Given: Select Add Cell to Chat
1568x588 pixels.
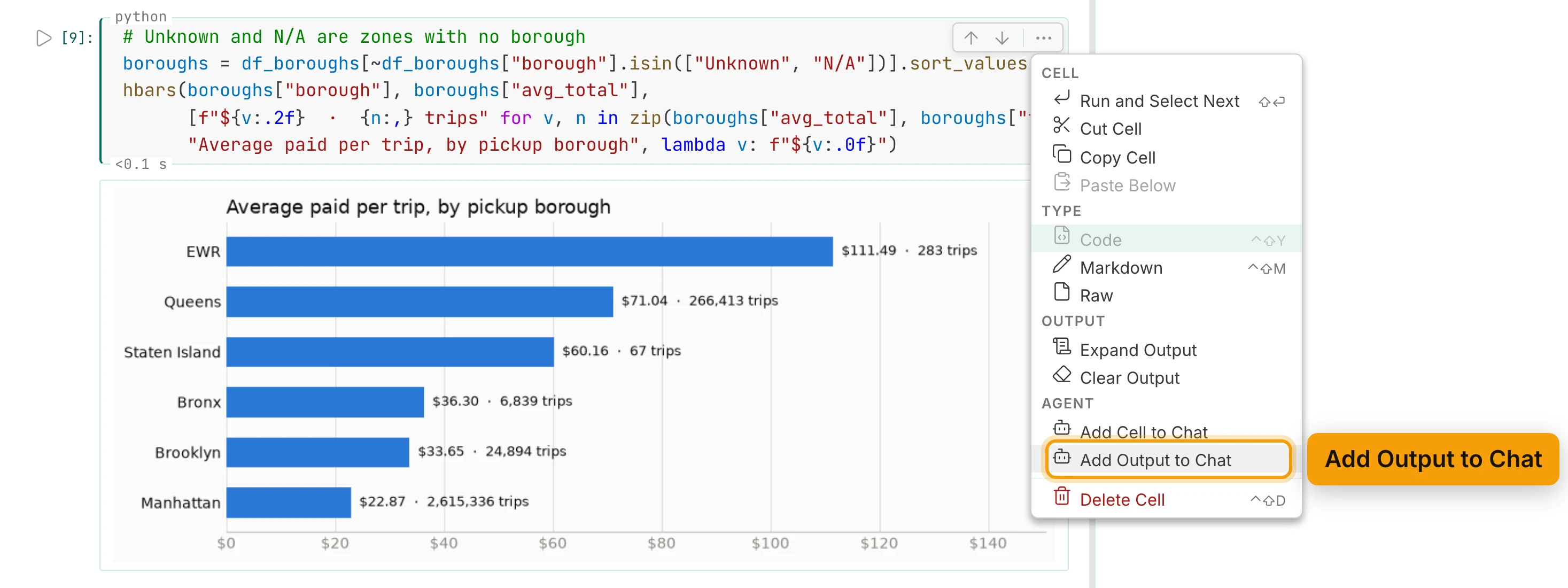Looking at the screenshot, I should pyautogui.click(x=1167, y=431).
